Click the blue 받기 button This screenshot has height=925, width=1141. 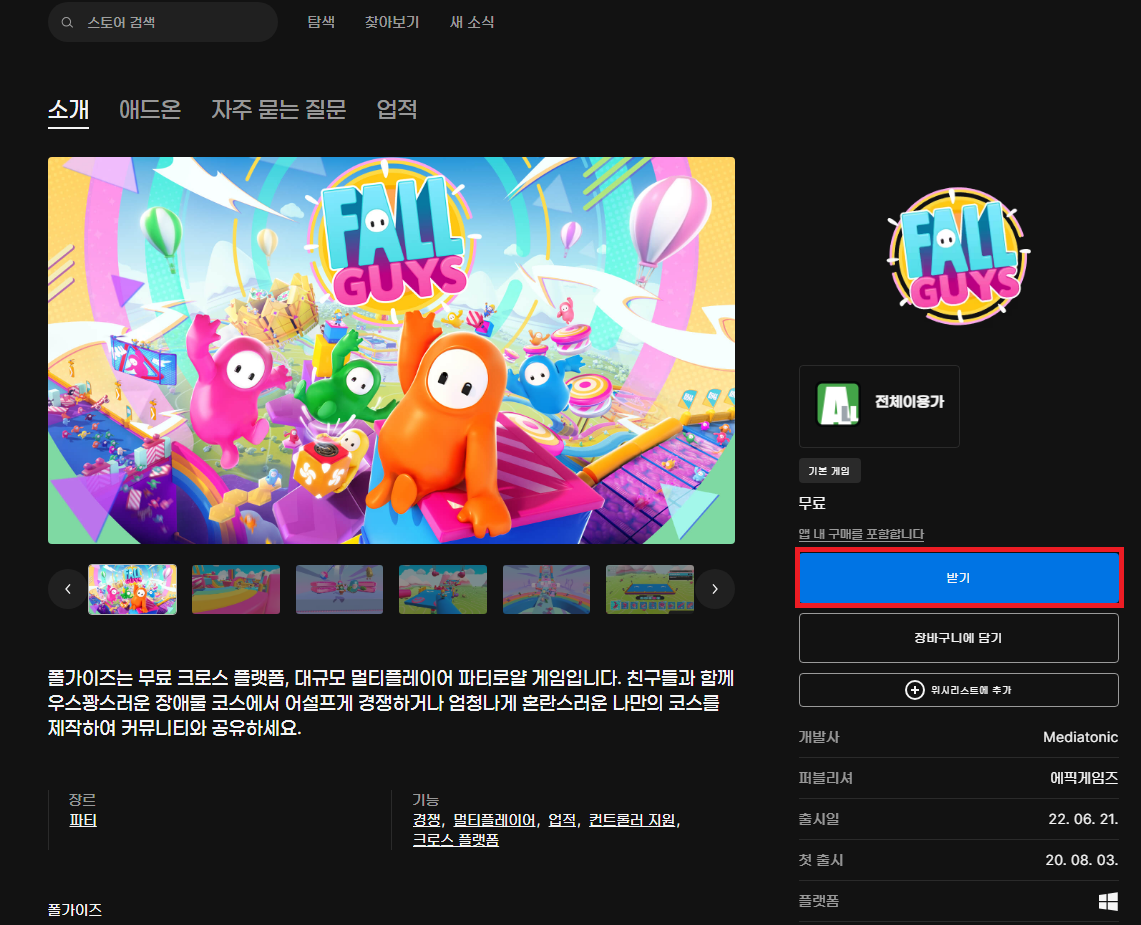pyautogui.click(x=958, y=578)
